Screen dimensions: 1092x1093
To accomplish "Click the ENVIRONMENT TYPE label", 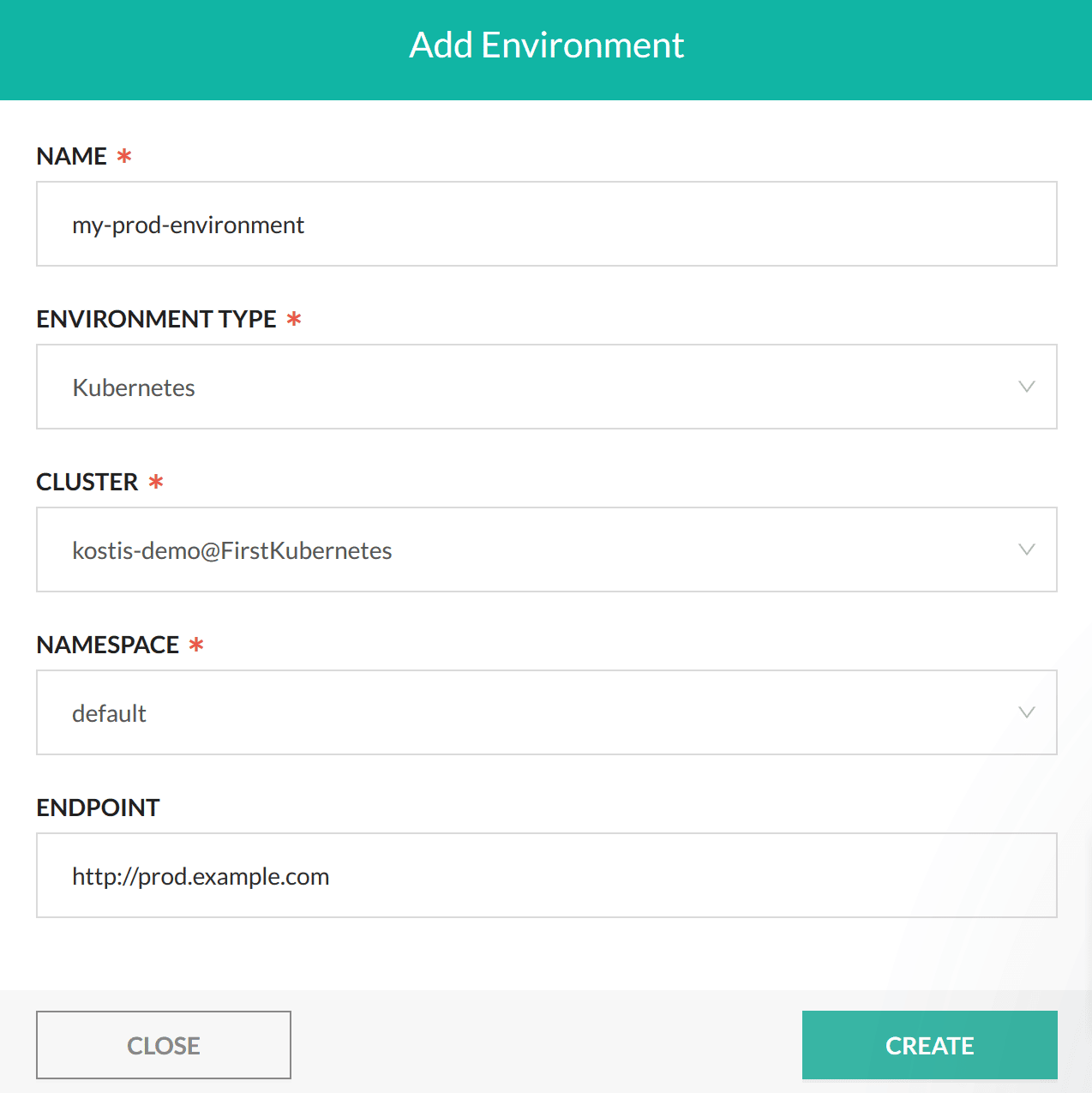I will (155, 319).
